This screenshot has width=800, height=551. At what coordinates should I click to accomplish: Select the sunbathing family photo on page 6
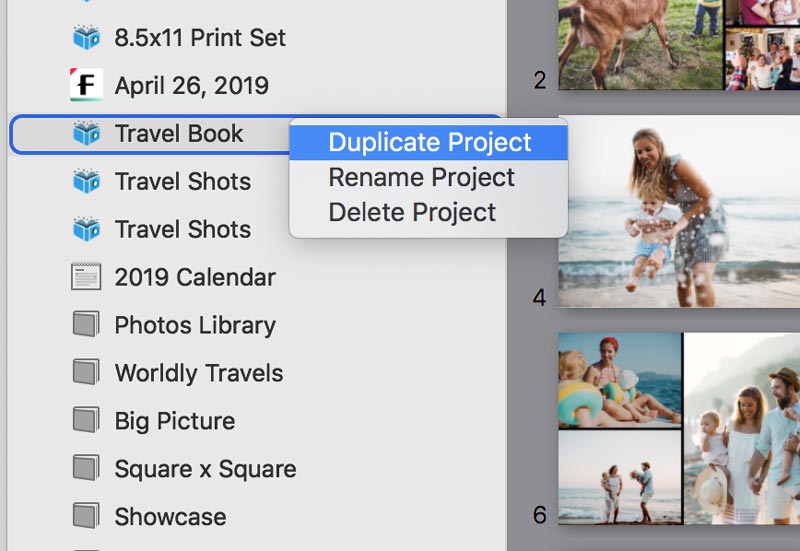click(620, 381)
